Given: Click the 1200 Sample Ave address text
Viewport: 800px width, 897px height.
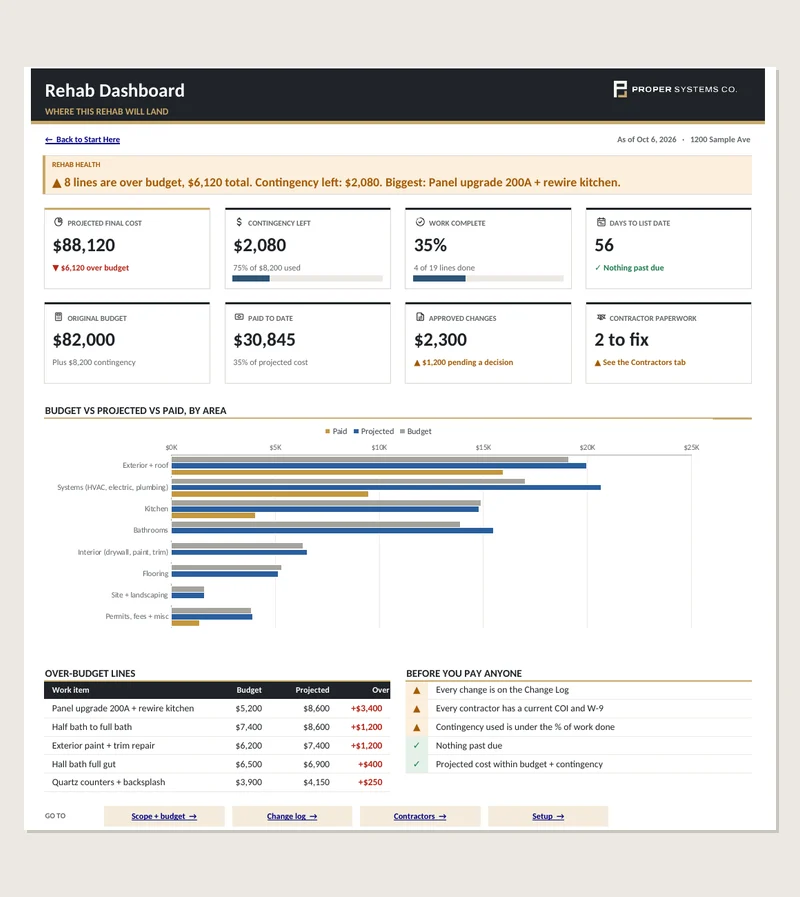Looking at the screenshot, I should (720, 140).
